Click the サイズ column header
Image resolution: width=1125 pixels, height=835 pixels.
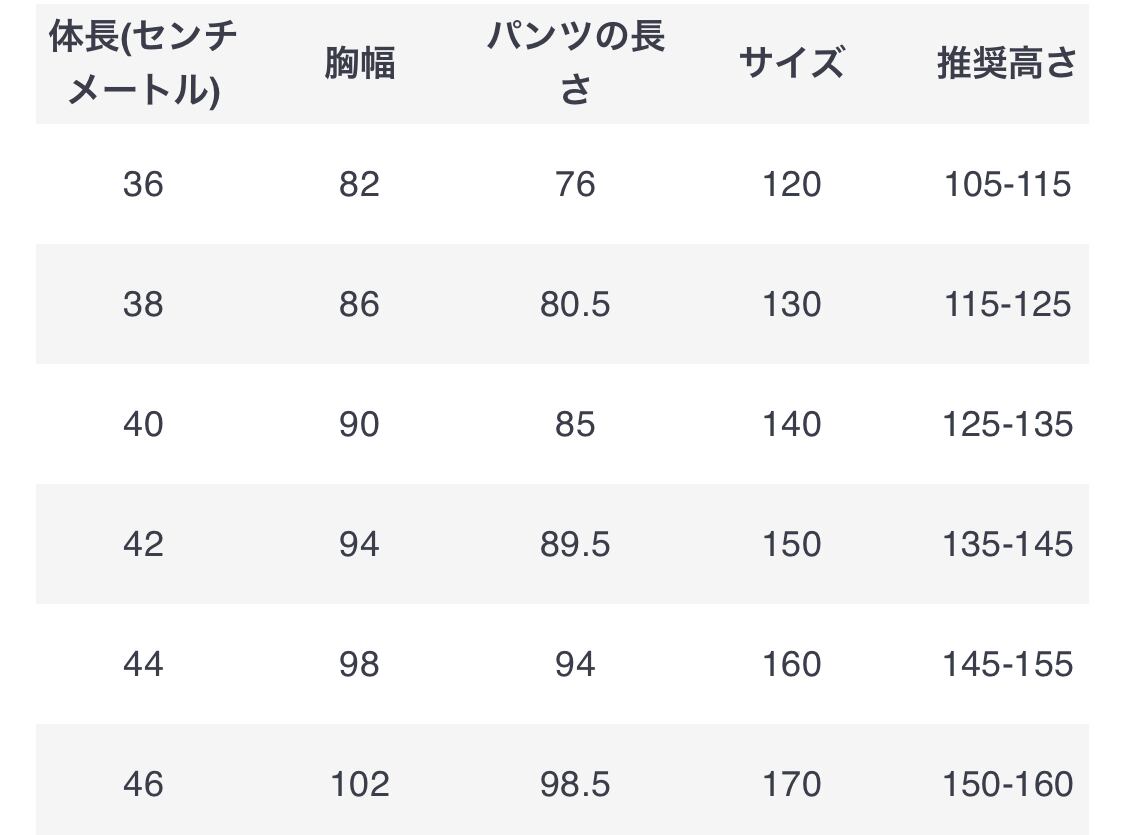[791, 63]
